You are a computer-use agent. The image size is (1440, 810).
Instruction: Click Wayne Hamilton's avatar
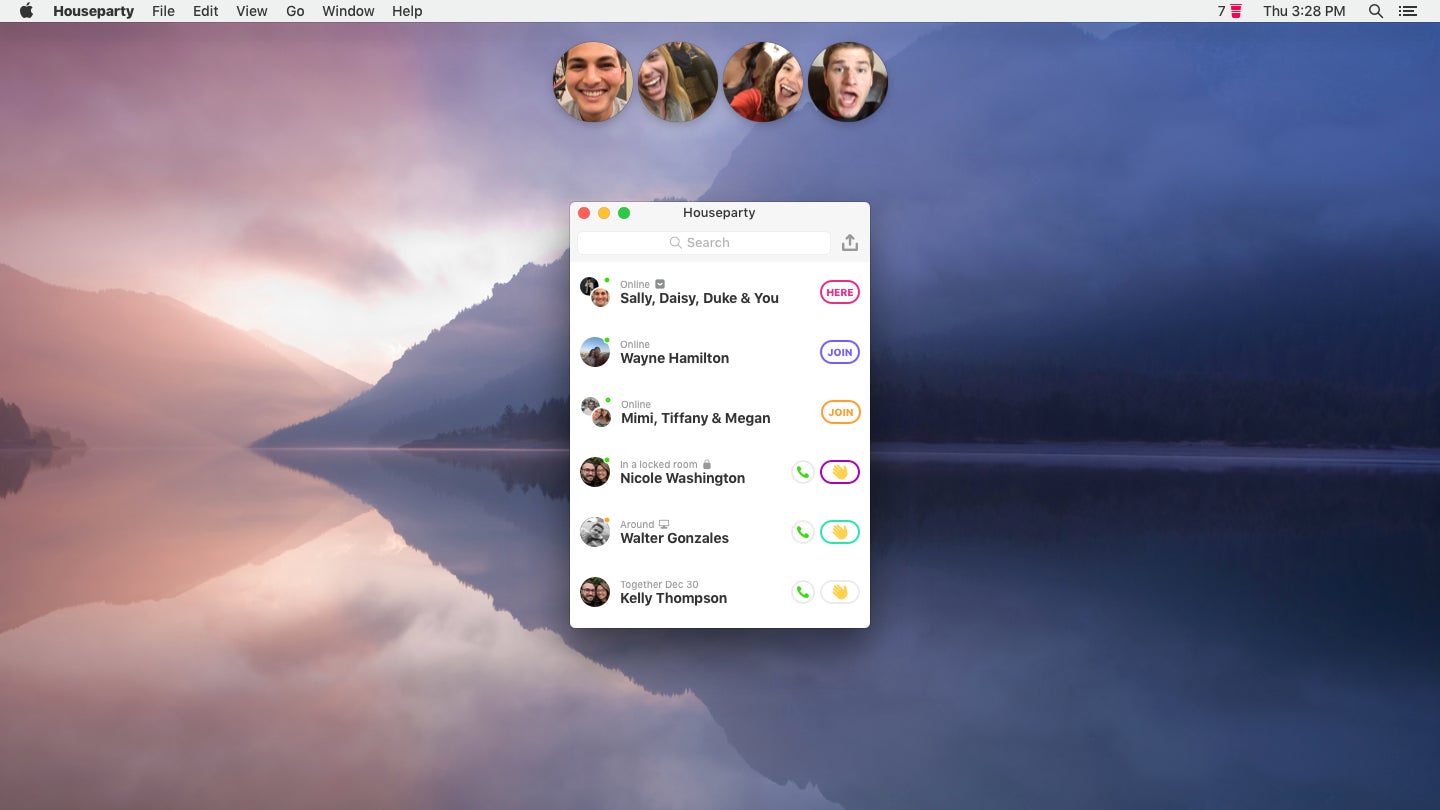(595, 352)
